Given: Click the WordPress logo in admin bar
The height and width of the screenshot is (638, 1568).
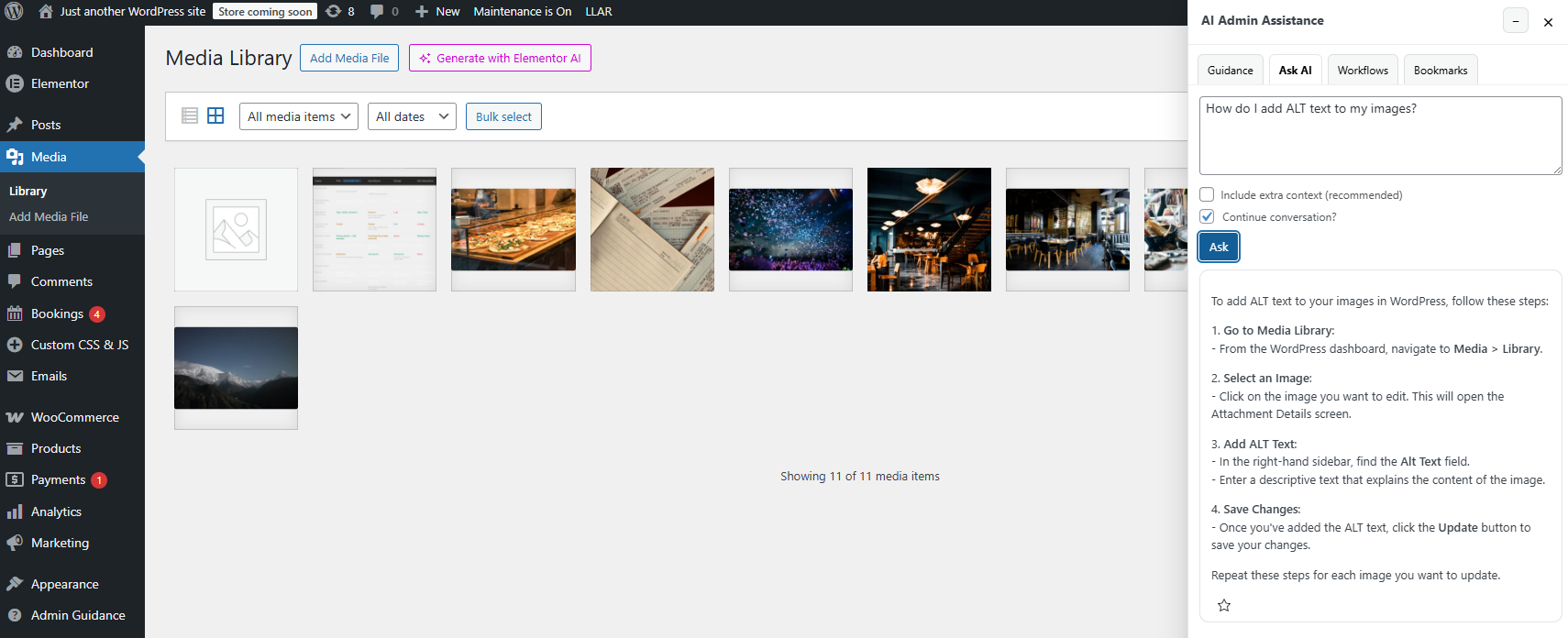Looking at the screenshot, I should coord(14,12).
